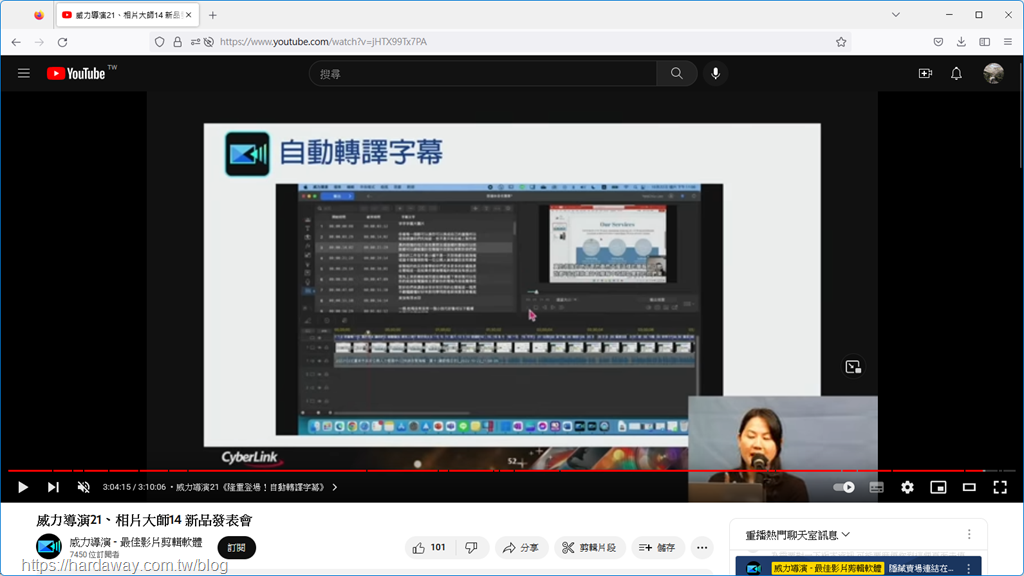Show Firefox sidebars button

(985, 42)
